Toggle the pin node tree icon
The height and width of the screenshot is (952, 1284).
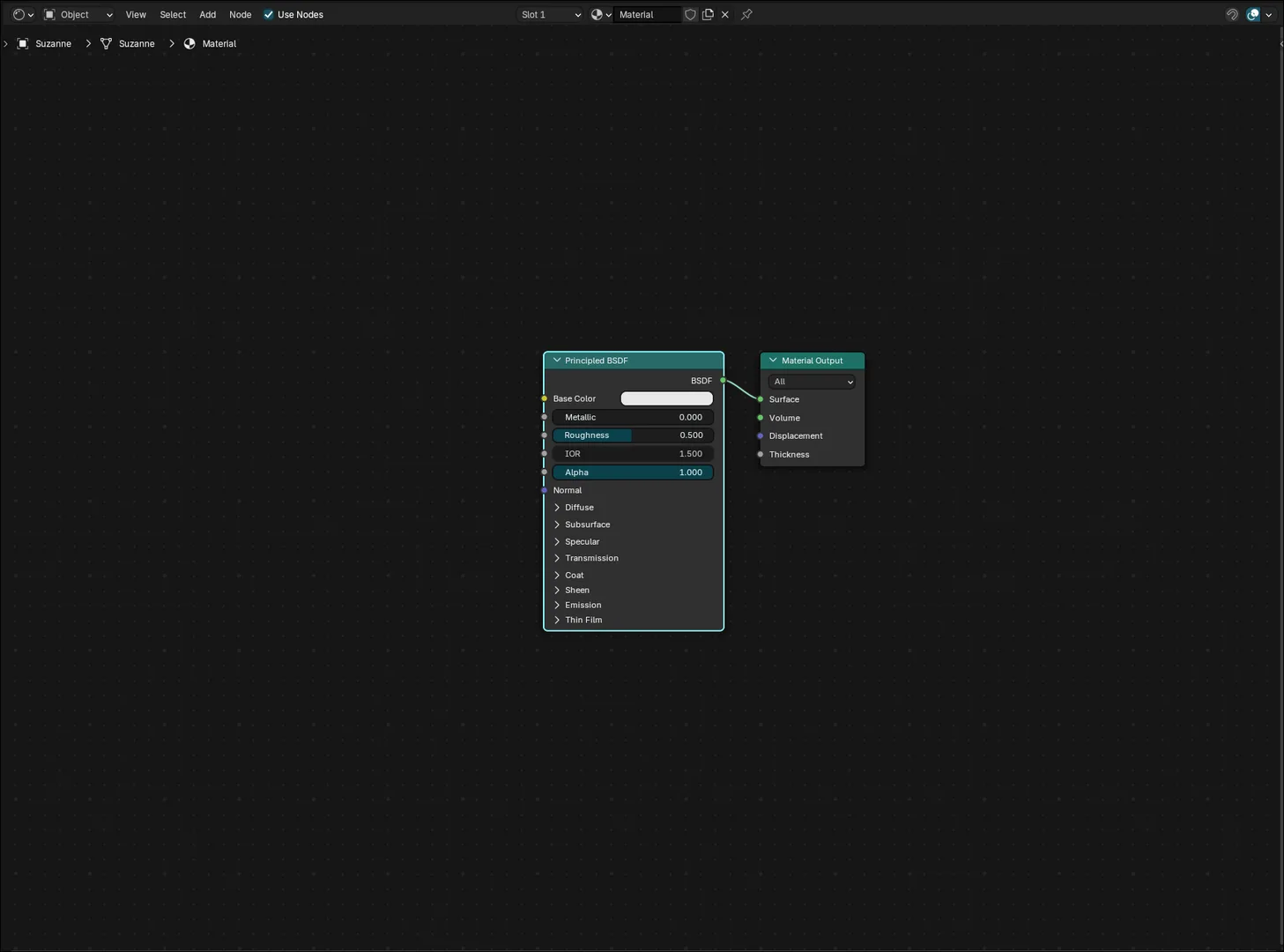pos(746,14)
